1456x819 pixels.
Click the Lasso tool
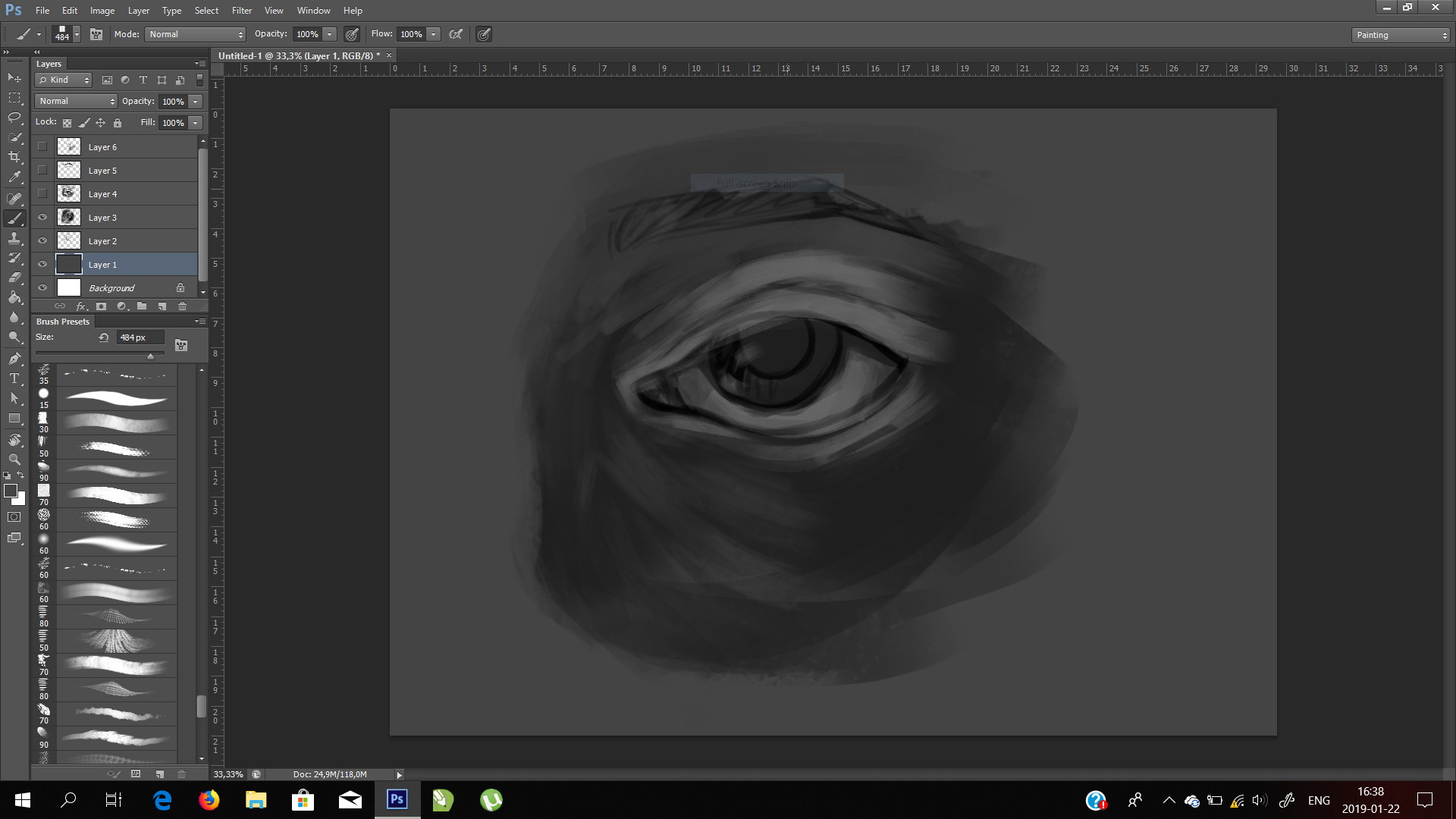coord(14,118)
